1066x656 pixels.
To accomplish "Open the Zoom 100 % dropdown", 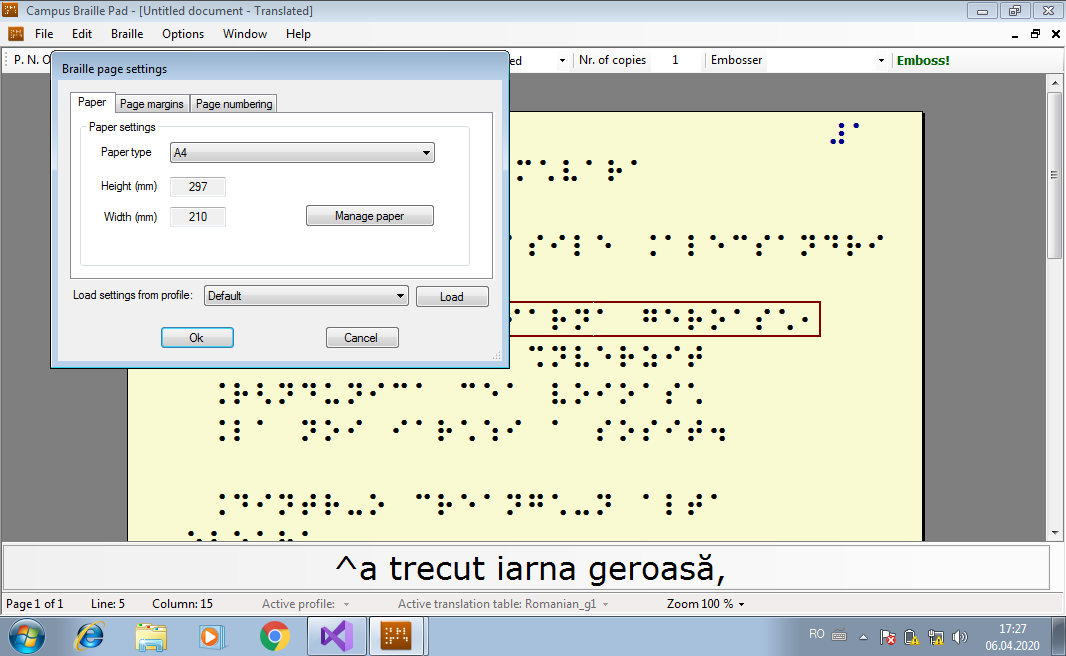I will tap(705, 604).
